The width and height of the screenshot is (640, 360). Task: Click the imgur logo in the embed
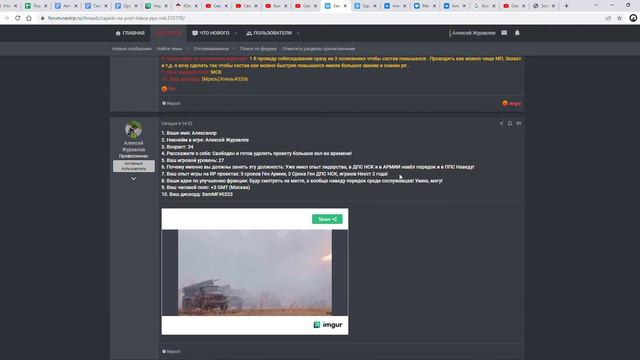click(x=328, y=325)
